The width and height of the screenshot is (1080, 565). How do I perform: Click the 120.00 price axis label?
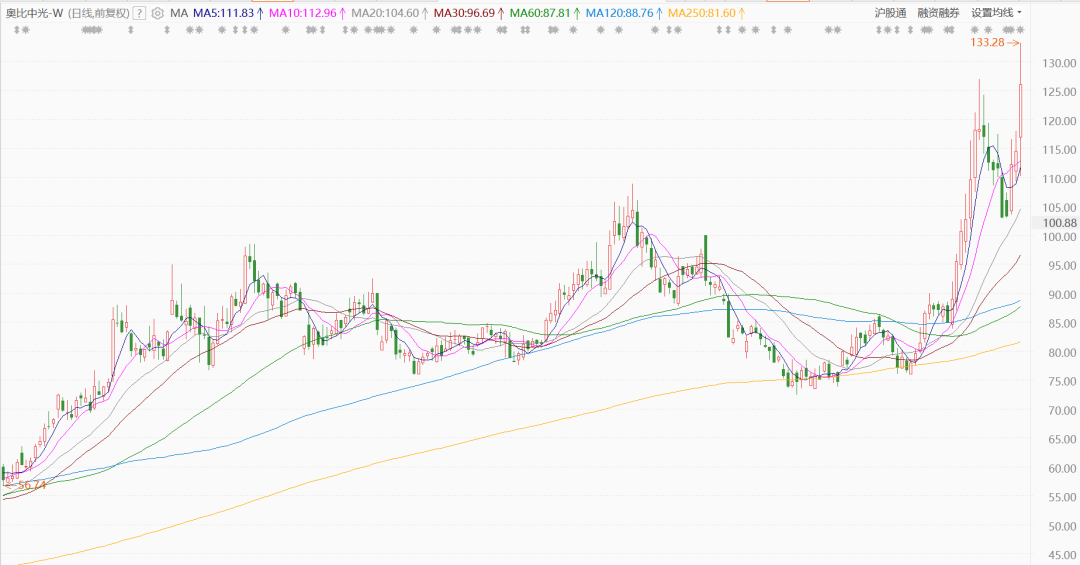[x=1059, y=121]
